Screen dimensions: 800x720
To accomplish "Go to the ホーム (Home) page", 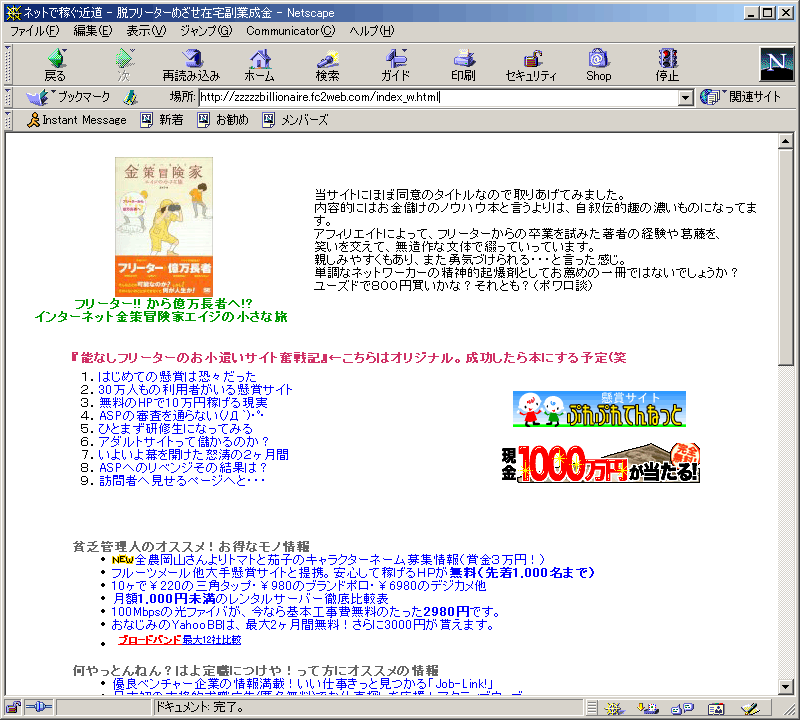I will [x=260, y=64].
